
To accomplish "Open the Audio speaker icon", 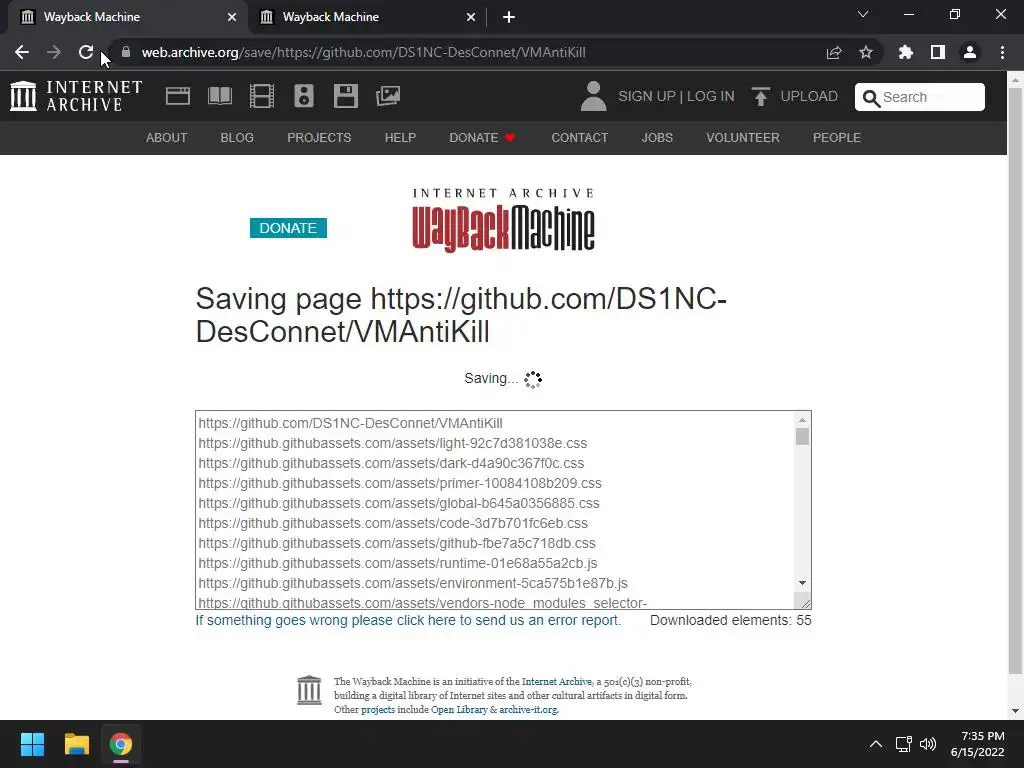I will click(304, 96).
